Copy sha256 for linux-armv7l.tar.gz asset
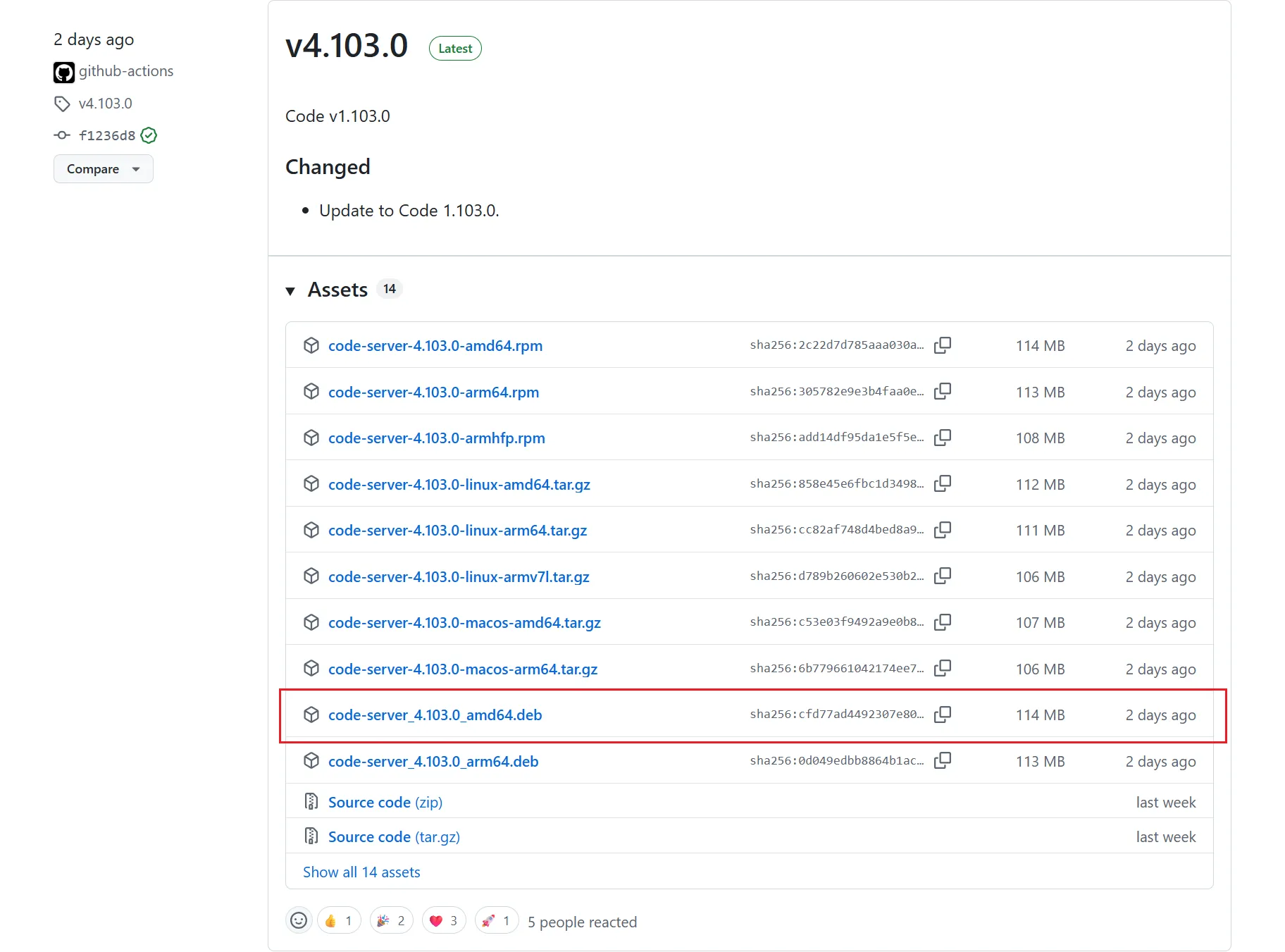The image size is (1285, 952). 943,576
